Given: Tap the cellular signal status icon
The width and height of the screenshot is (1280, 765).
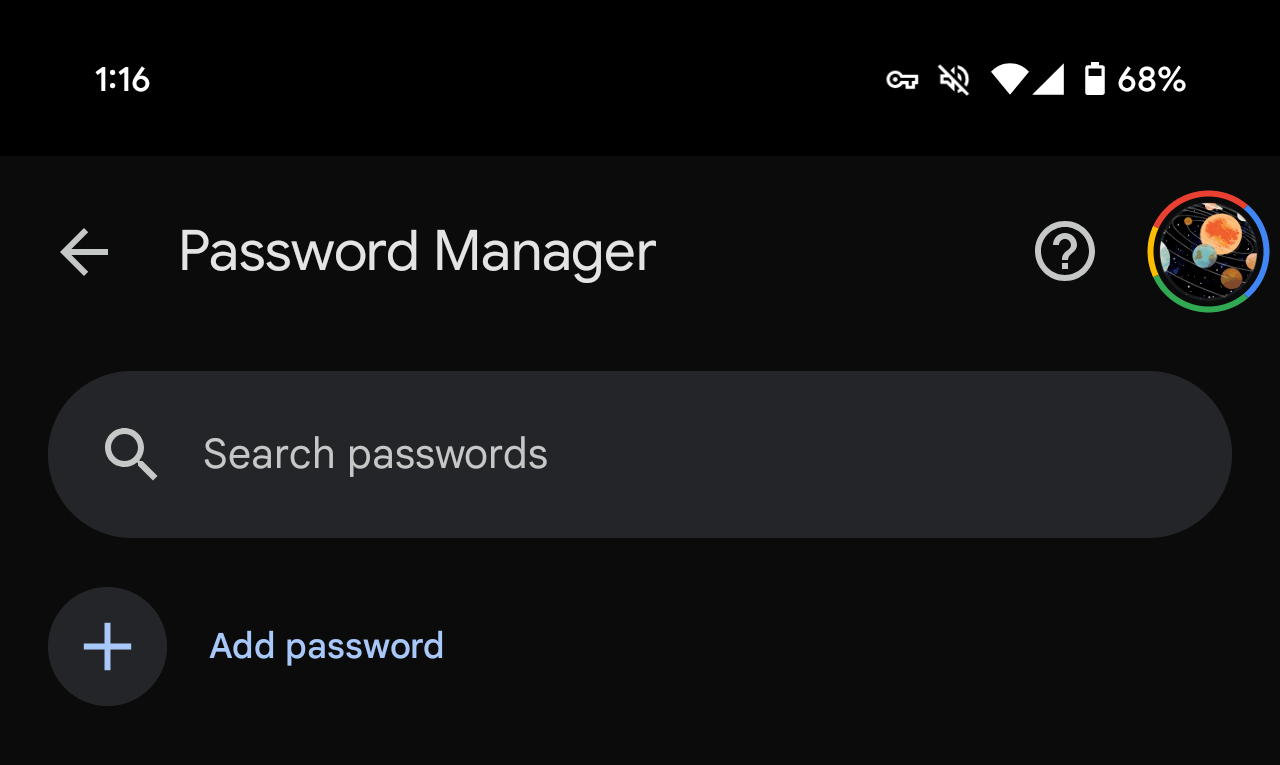Looking at the screenshot, I should (1048, 80).
